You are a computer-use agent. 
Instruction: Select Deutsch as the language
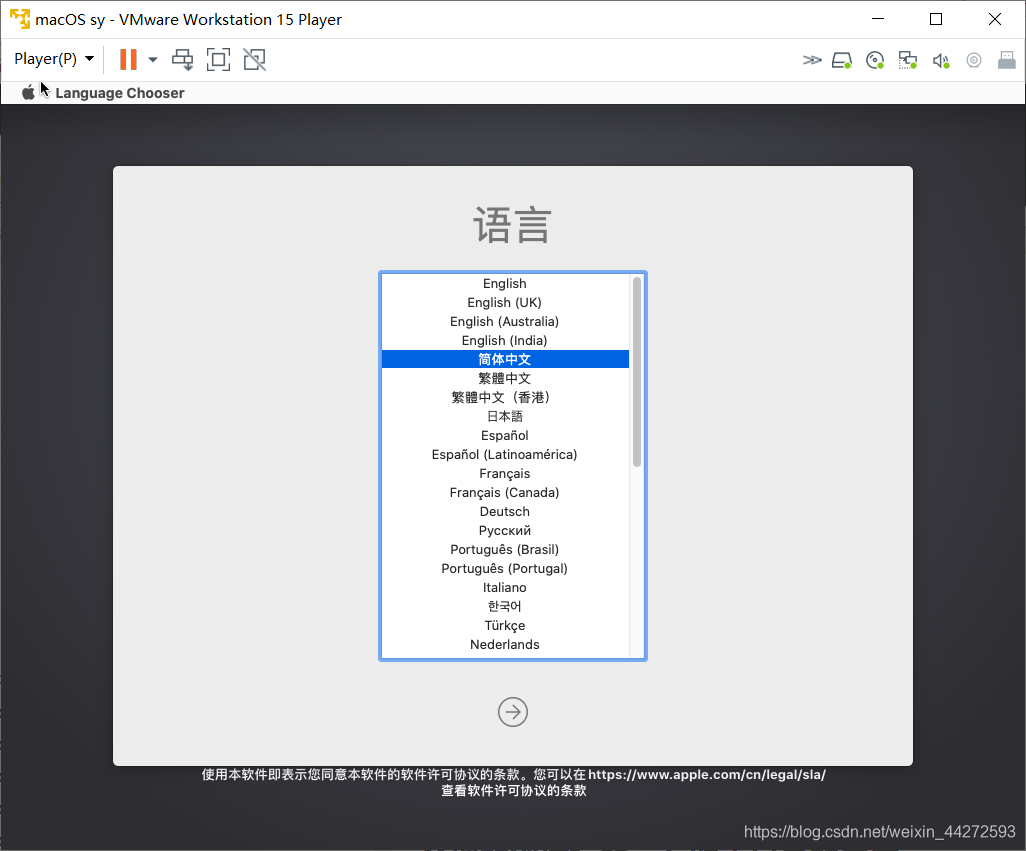[504, 512]
